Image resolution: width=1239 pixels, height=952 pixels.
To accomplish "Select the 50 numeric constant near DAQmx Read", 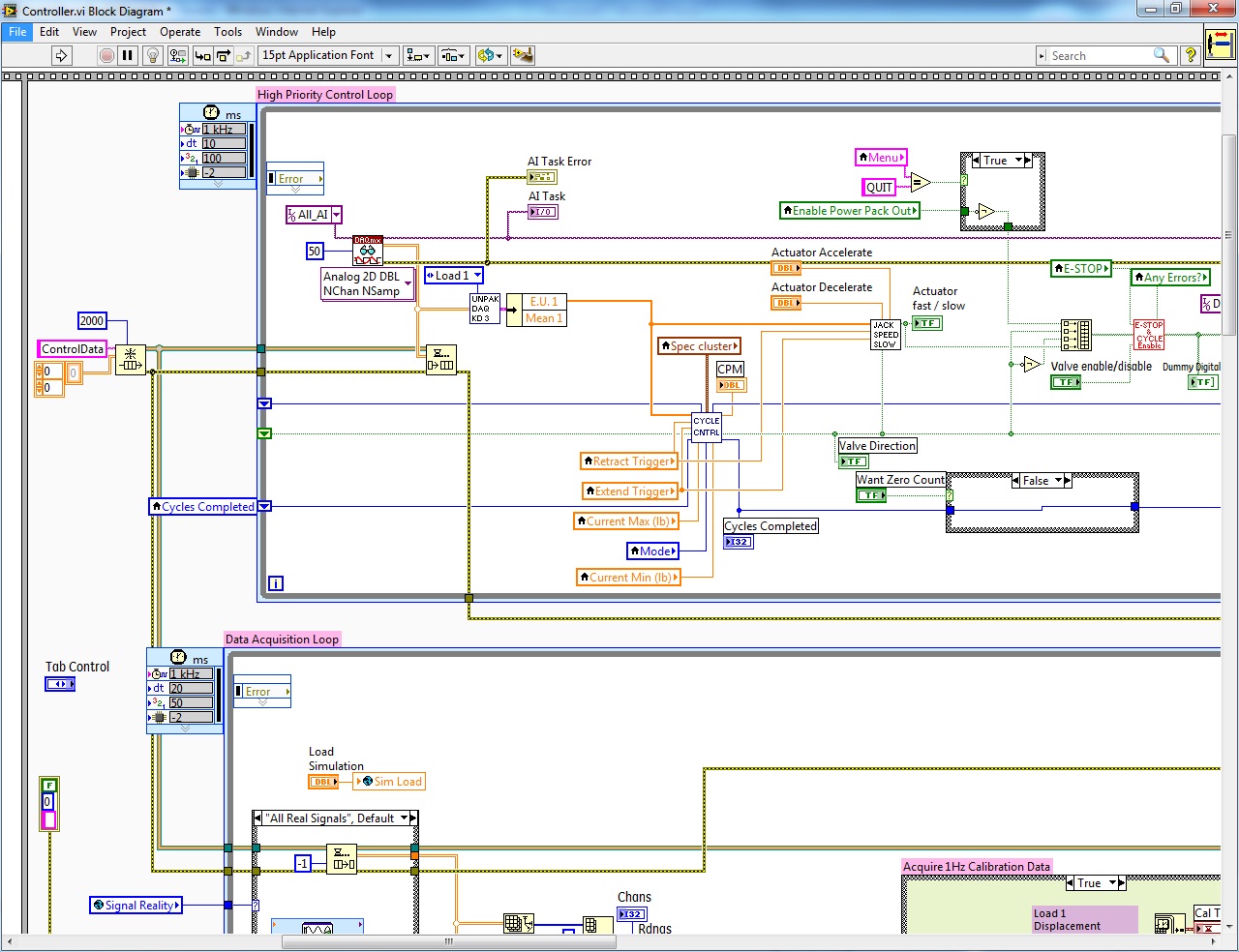I will click(x=315, y=251).
